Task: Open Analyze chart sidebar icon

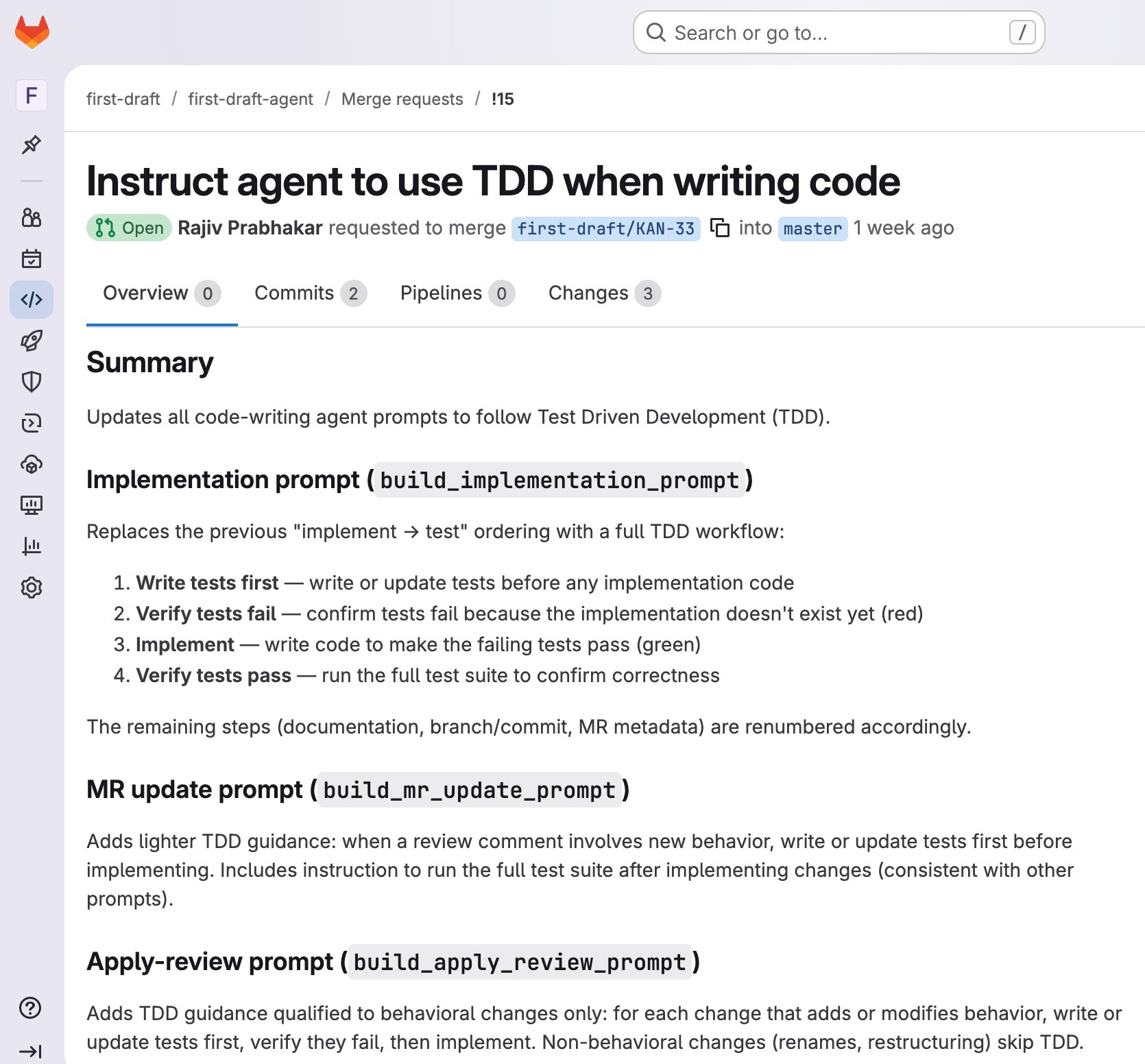Action: [32, 546]
